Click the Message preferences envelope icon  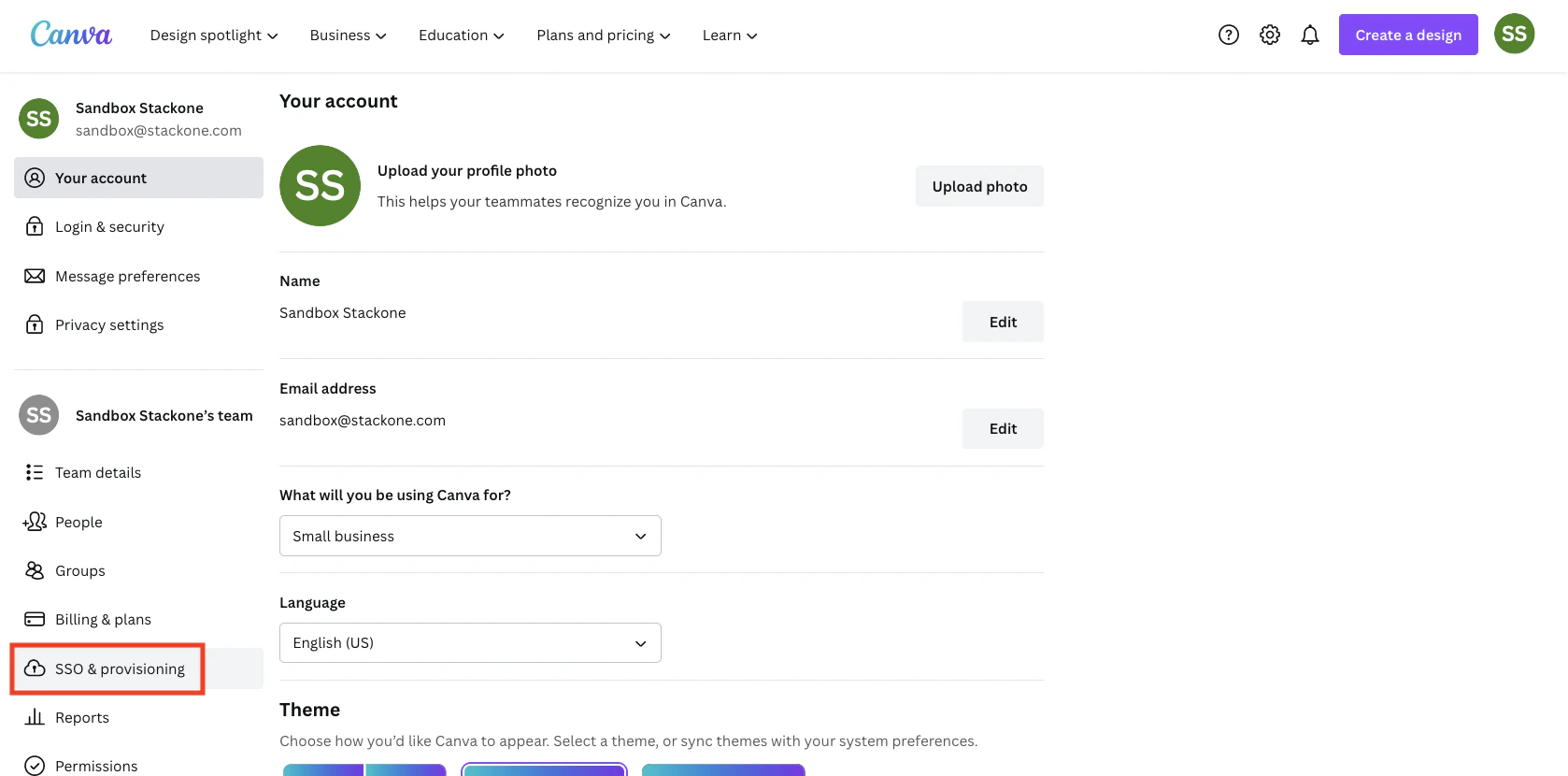(x=35, y=276)
